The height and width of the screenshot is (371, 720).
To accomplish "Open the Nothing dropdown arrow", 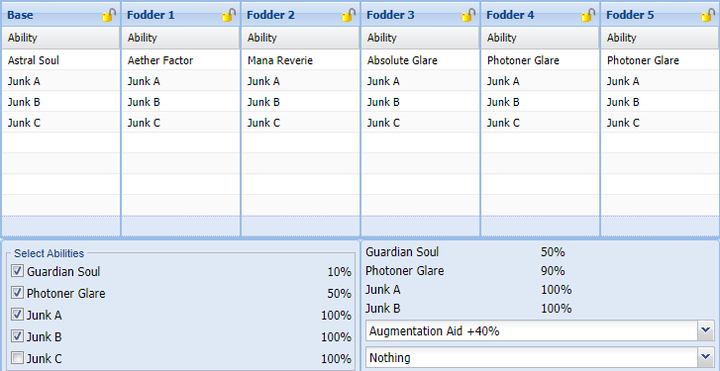I will pyautogui.click(x=706, y=357).
